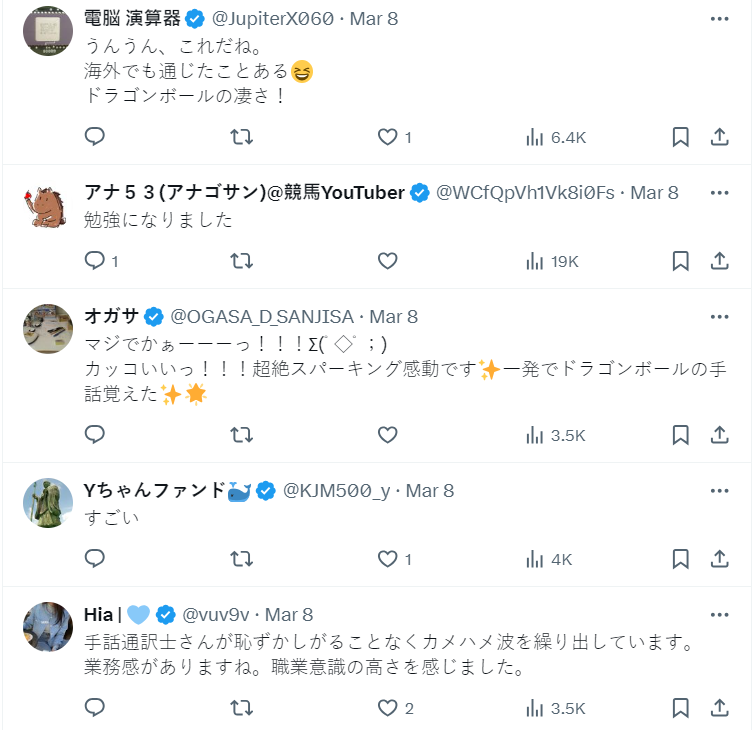View analytics showing 19K views
The image size is (754, 730).
552,261
